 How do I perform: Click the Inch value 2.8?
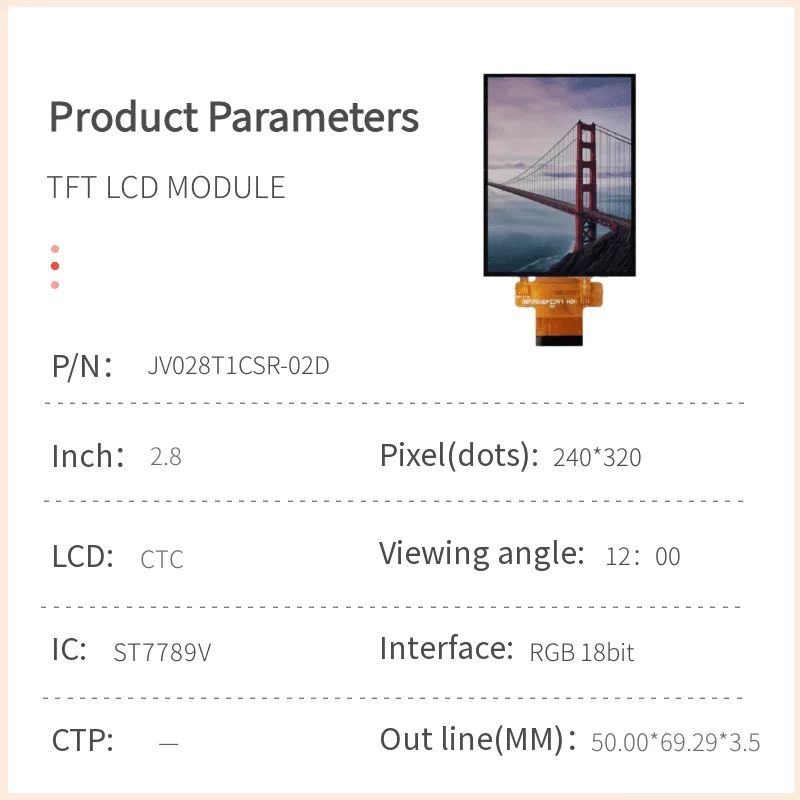point(165,458)
